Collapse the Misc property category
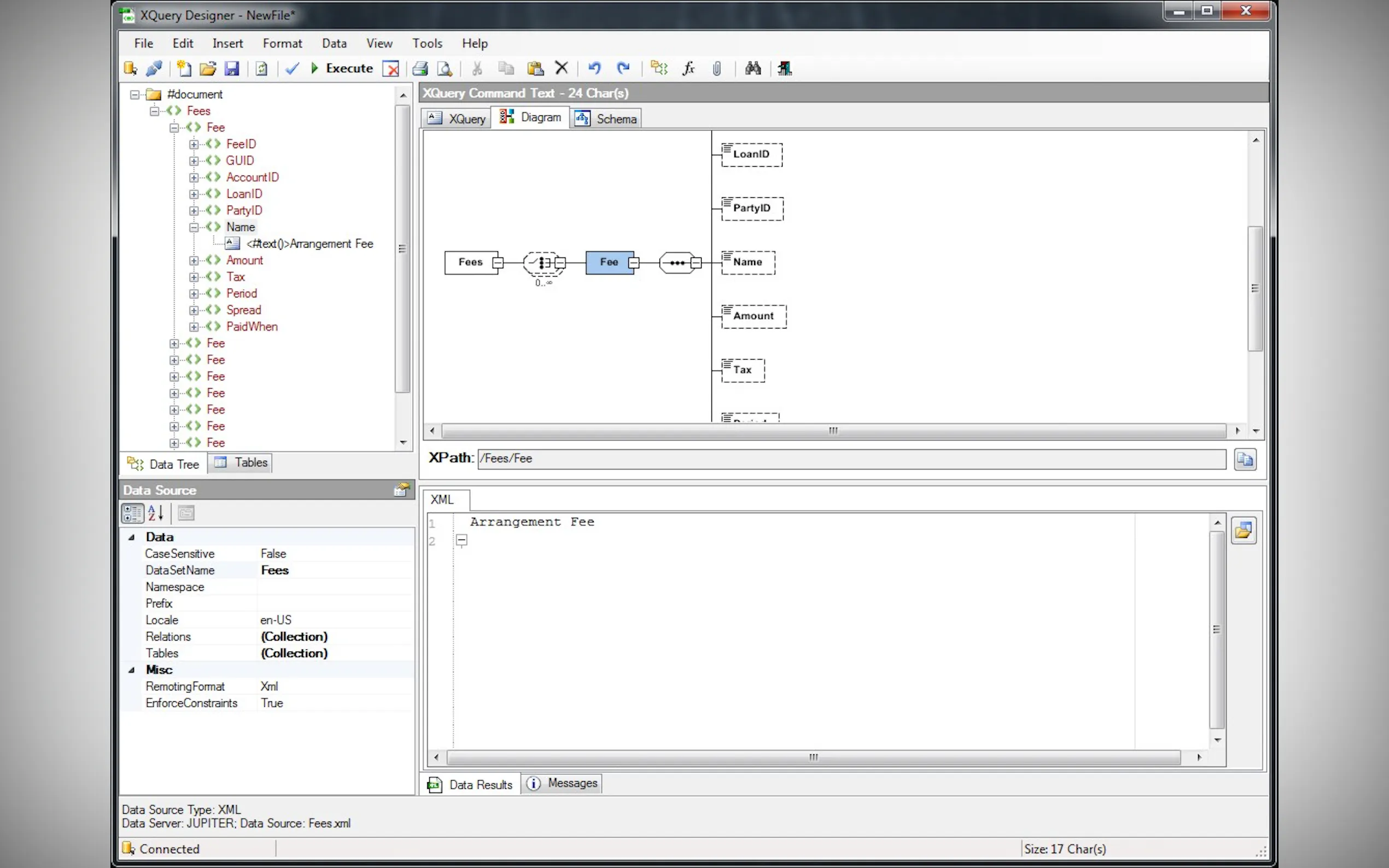This screenshot has width=1389, height=868. click(131, 670)
